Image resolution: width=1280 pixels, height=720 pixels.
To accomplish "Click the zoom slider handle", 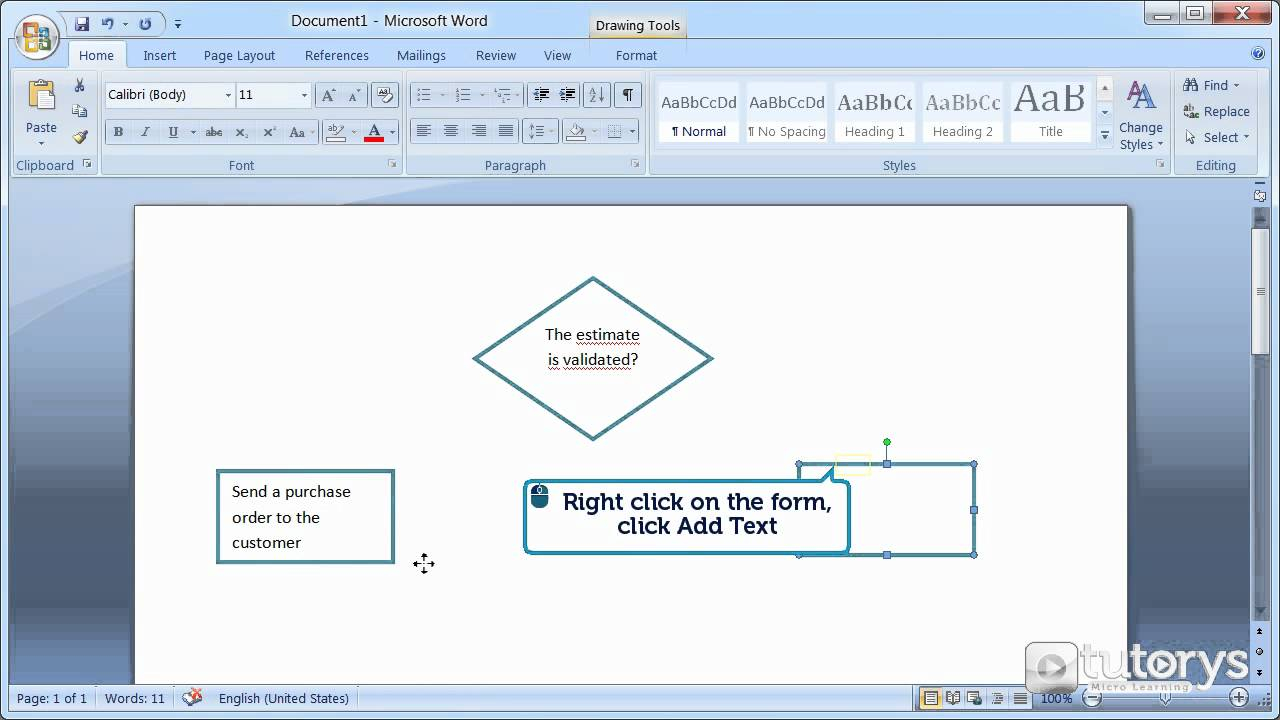I will coord(1165,698).
